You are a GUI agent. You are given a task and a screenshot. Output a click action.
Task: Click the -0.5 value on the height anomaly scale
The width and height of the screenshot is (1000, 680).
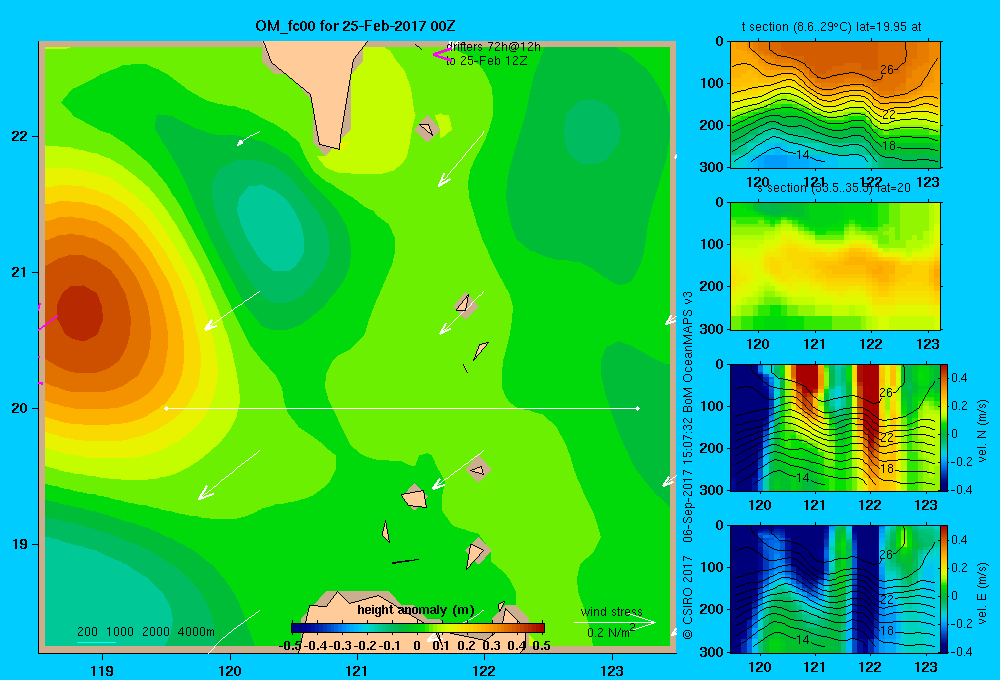pyautogui.click(x=290, y=645)
